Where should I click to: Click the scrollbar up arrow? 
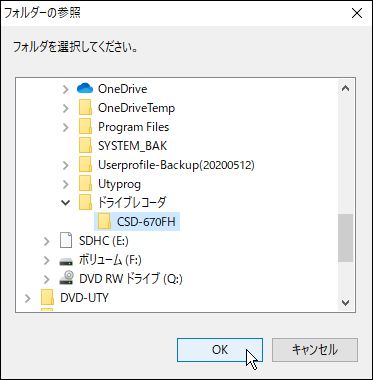tap(346, 89)
